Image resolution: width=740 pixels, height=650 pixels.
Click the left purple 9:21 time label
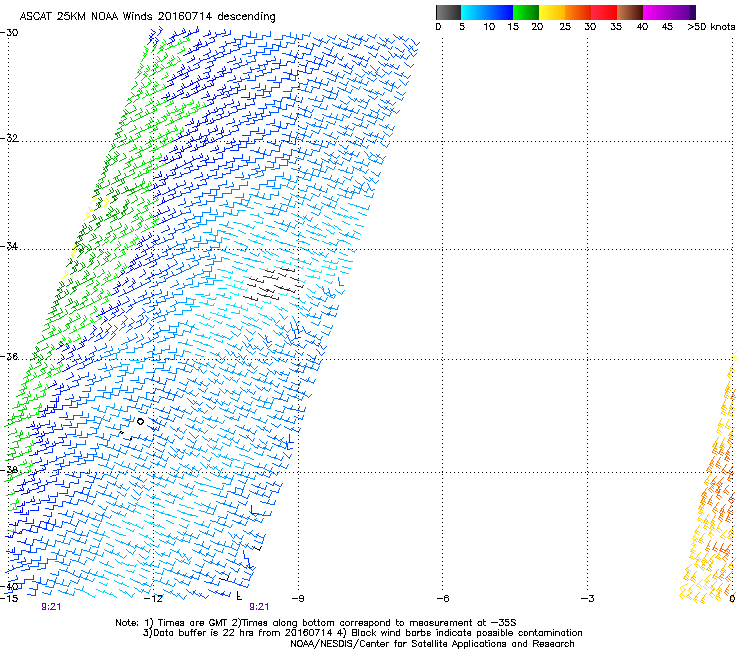pyautogui.click(x=51, y=607)
